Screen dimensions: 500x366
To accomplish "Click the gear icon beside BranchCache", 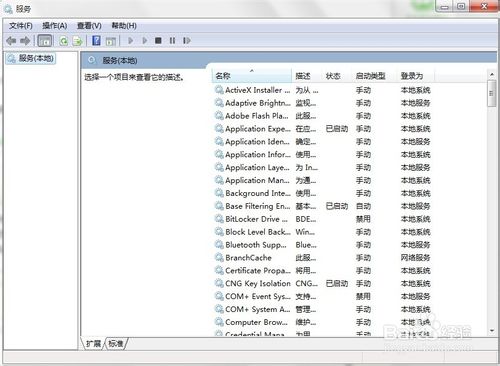I will 219,257.
